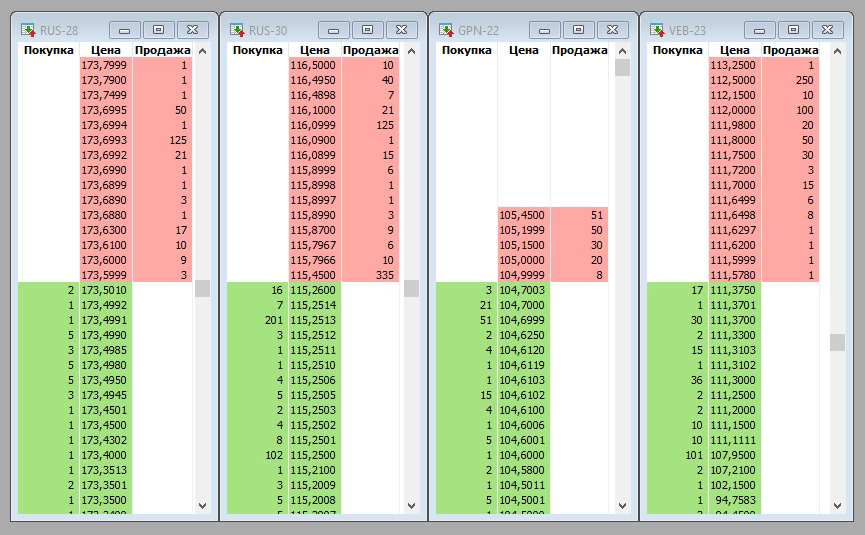Image resolution: width=865 pixels, height=535 pixels.
Task: Select bid price 115,2600 in RUS-30
Action: click(x=315, y=290)
